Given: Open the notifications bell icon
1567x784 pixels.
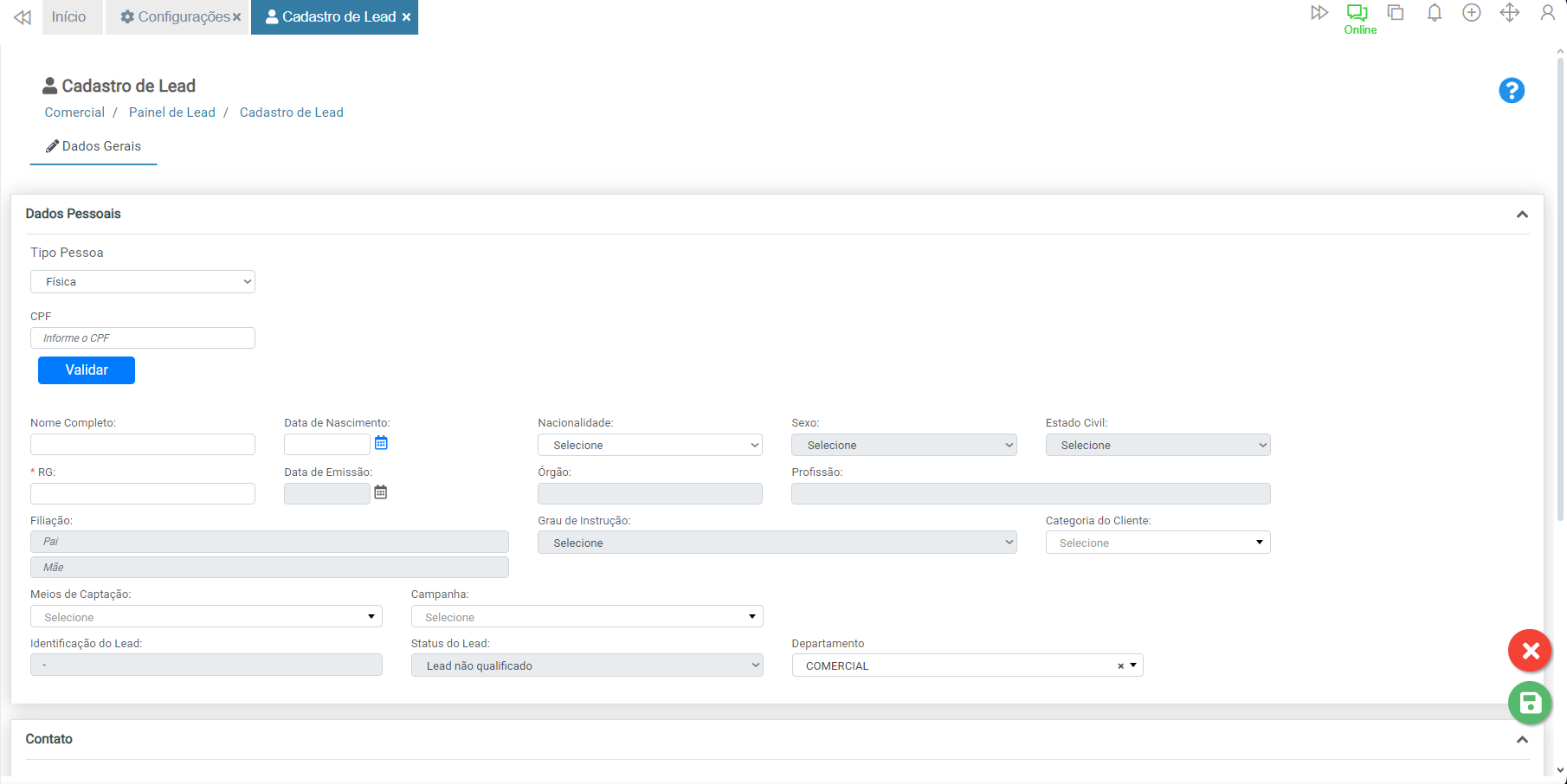Looking at the screenshot, I should click(1434, 13).
